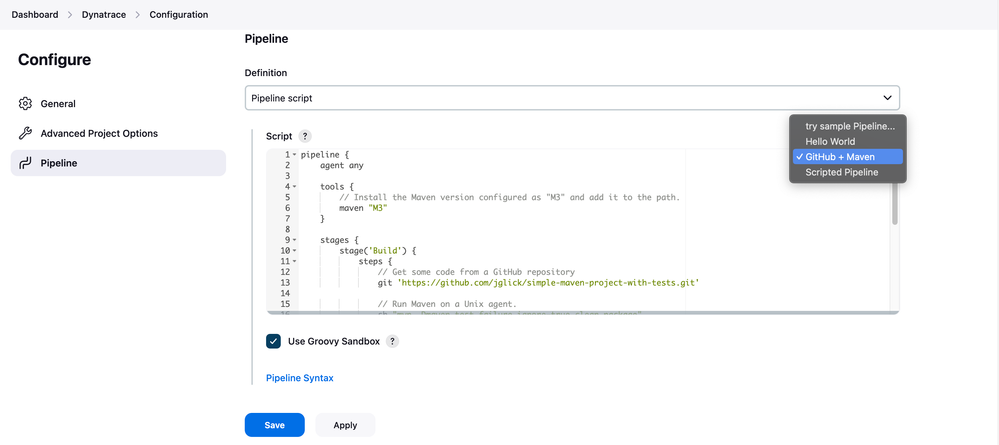
Task: Open the Pipeline Syntax link
Action: pyautogui.click(x=299, y=378)
